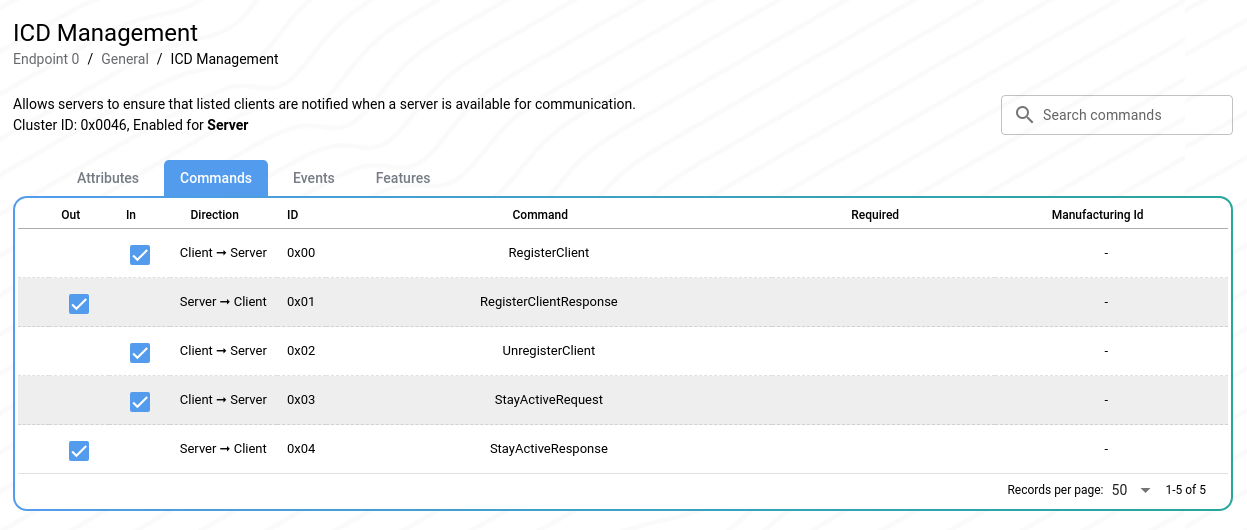Select the Commands tab
The height and width of the screenshot is (530, 1247).
point(216,178)
